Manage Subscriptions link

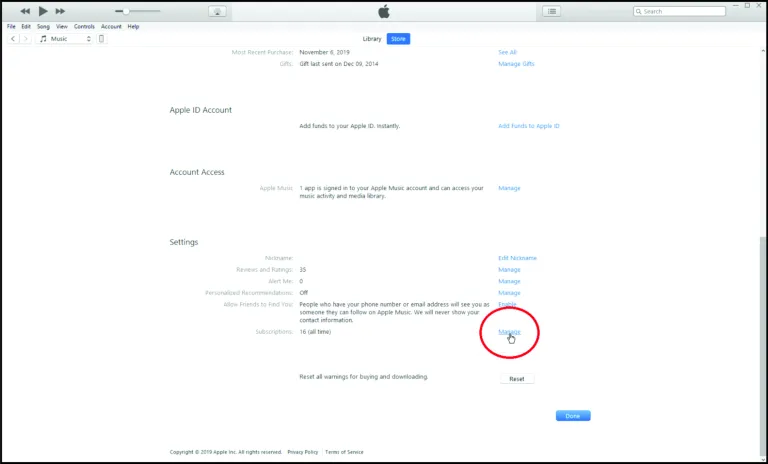tap(509, 332)
